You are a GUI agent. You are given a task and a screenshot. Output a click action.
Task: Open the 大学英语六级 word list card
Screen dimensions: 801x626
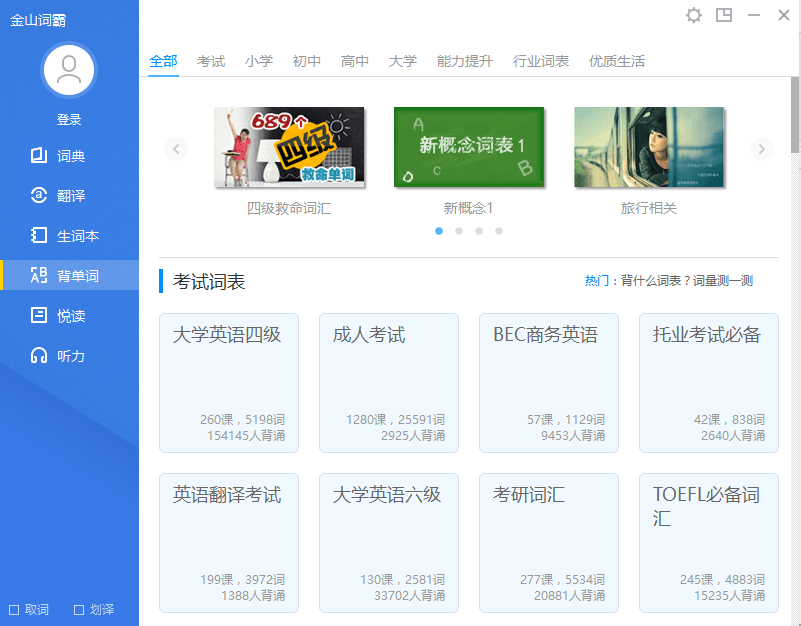click(x=389, y=543)
